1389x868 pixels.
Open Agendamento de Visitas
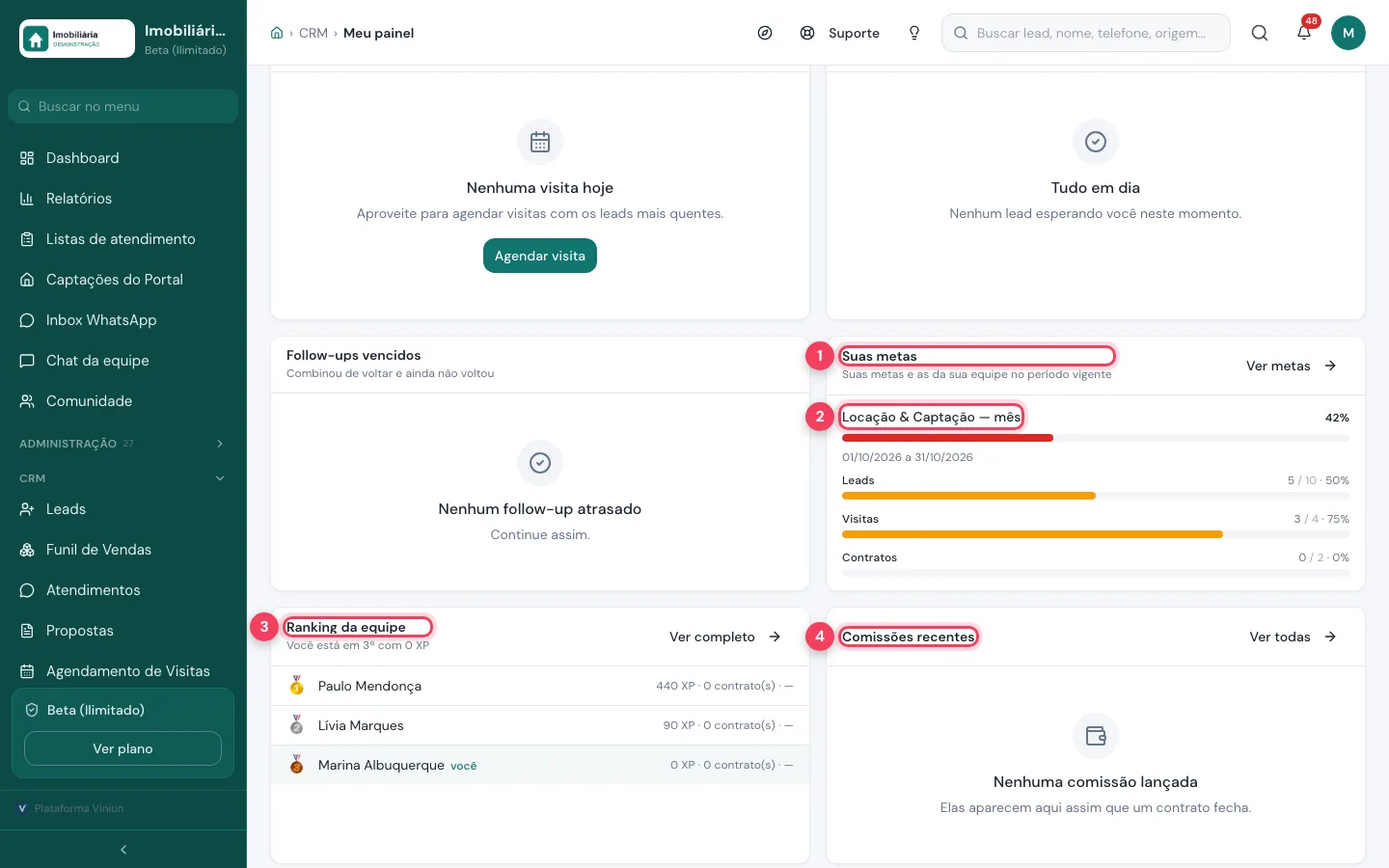123,671
